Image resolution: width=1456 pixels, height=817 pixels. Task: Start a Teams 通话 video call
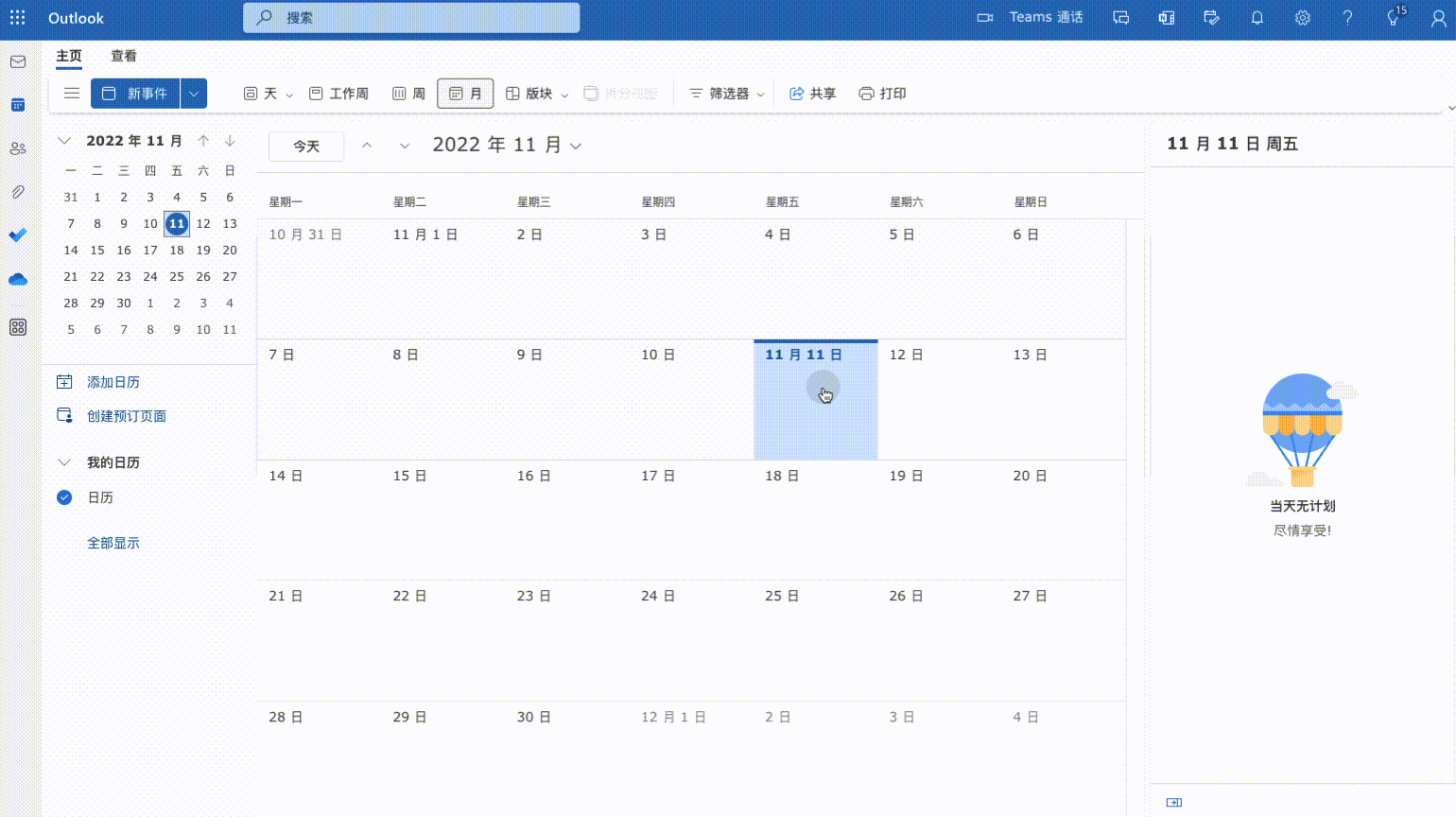tap(1031, 18)
